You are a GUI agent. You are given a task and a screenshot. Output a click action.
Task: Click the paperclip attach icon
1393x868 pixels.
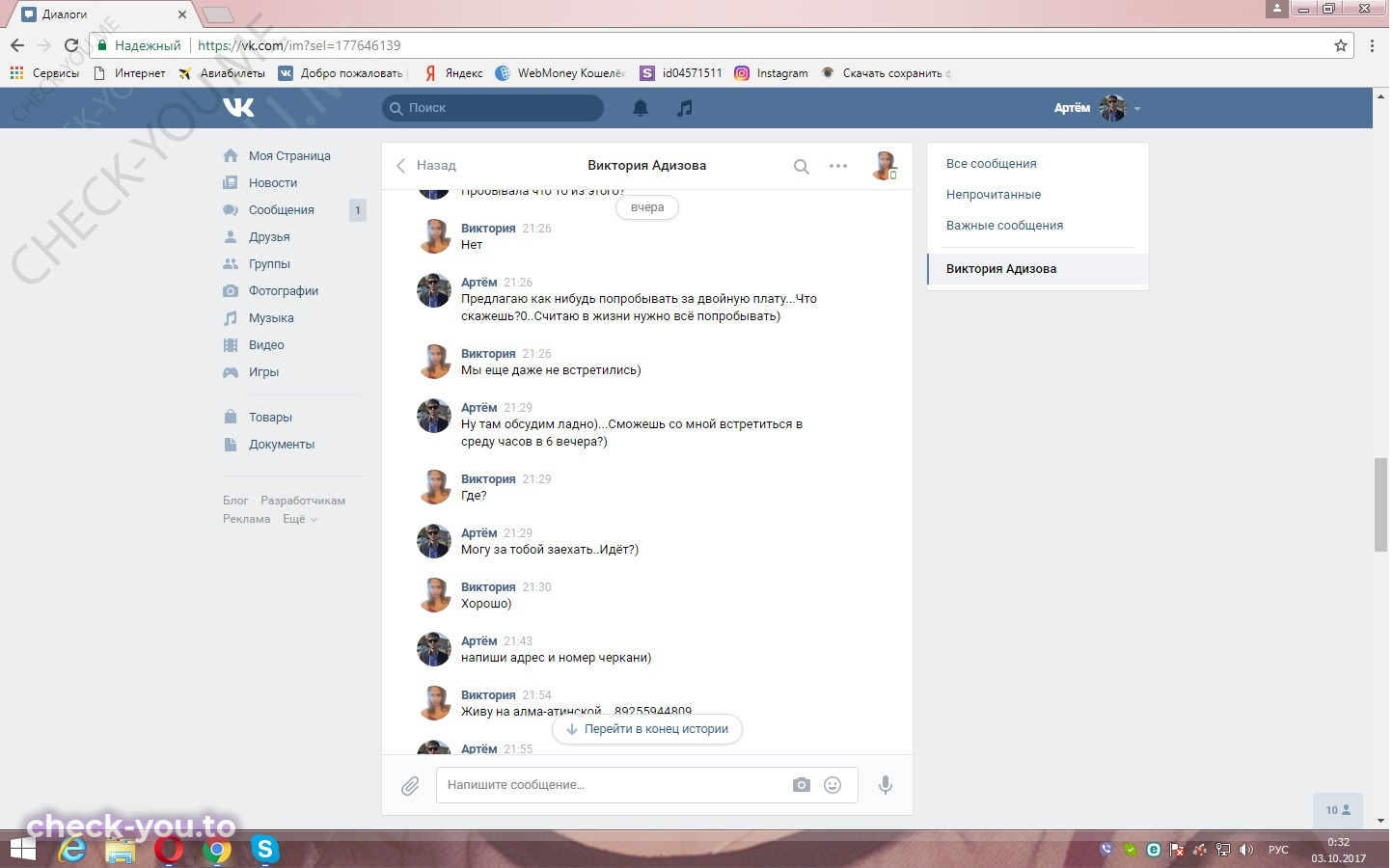tap(410, 786)
